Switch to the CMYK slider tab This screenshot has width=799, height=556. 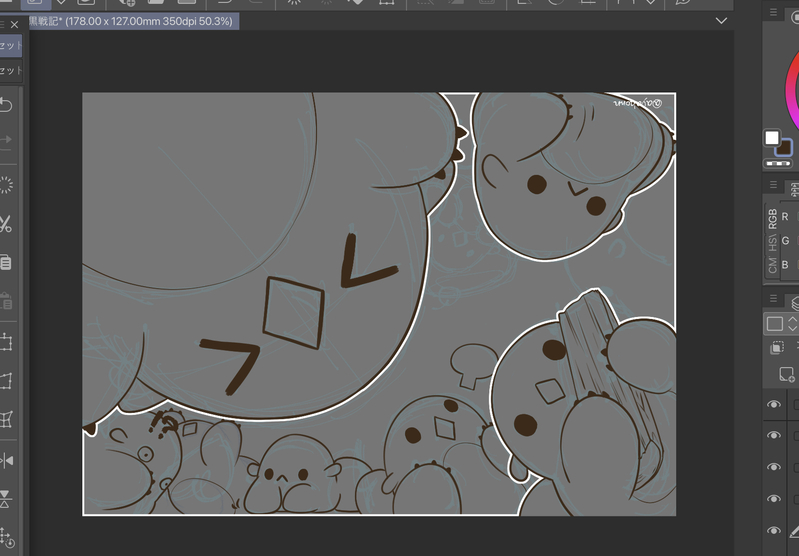click(773, 265)
